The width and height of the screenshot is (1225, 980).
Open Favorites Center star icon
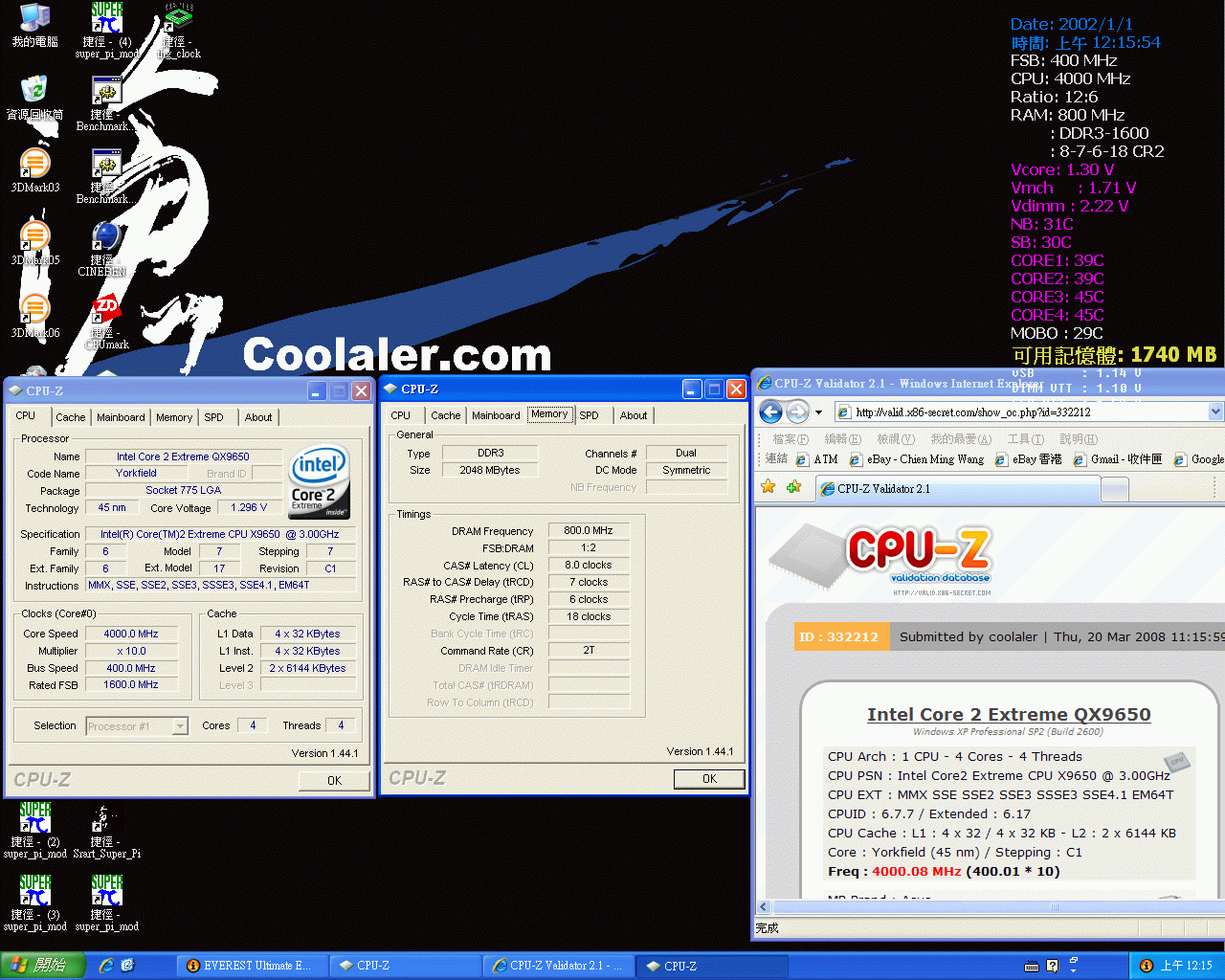[x=768, y=487]
